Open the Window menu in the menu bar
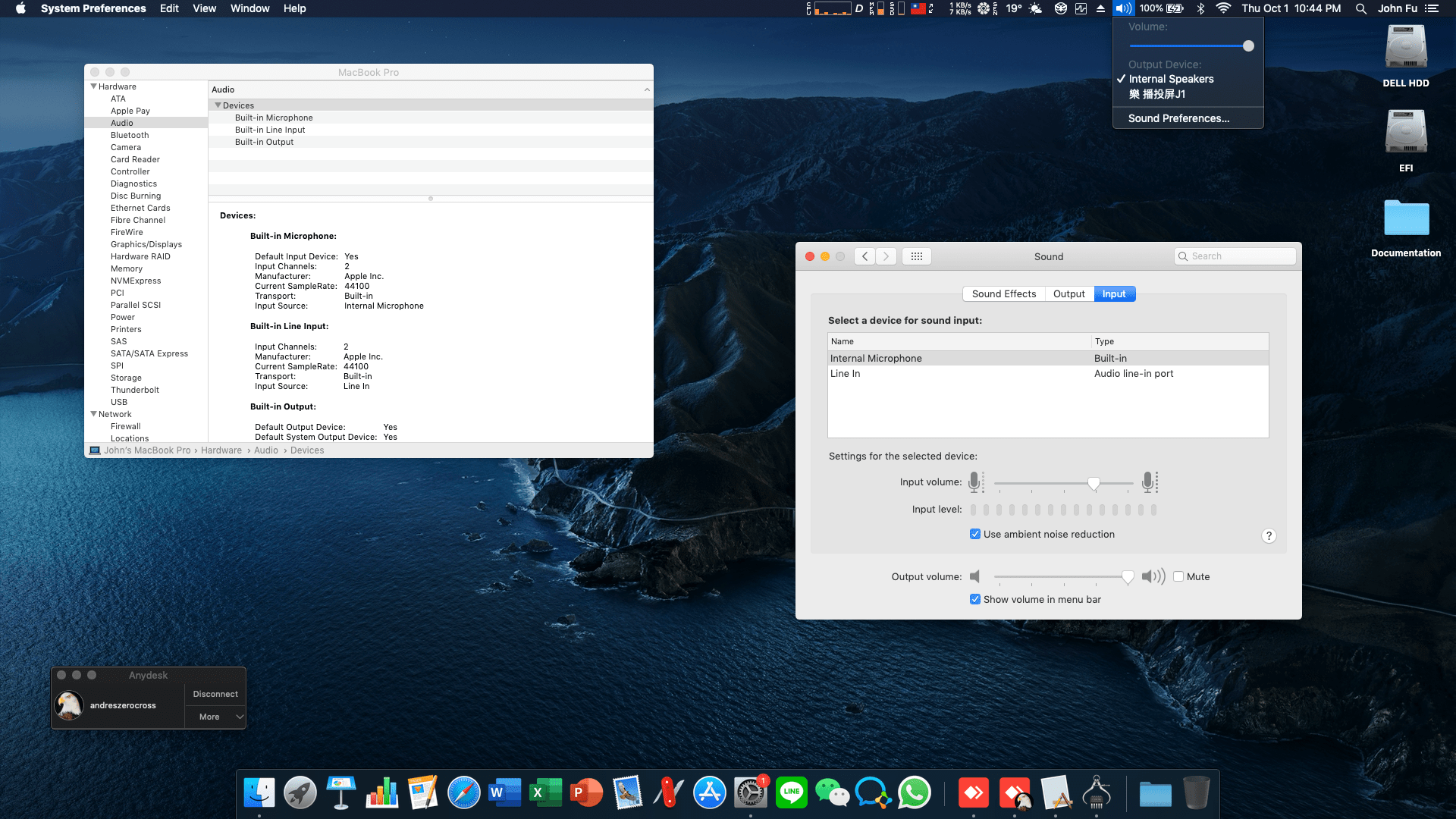Image resolution: width=1456 pixels, height=819 pixels. (249, 8)
